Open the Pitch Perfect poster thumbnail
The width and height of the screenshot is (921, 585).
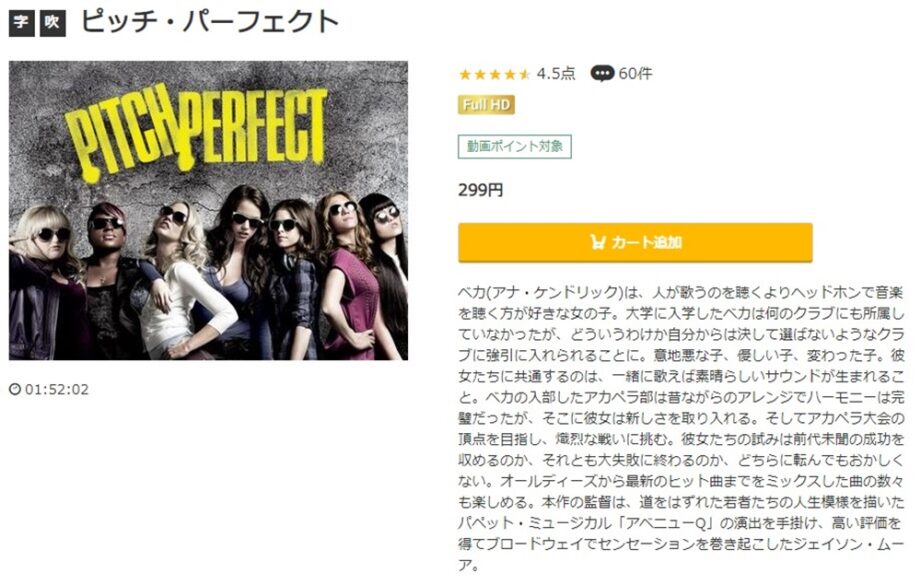tap(209, 210)
